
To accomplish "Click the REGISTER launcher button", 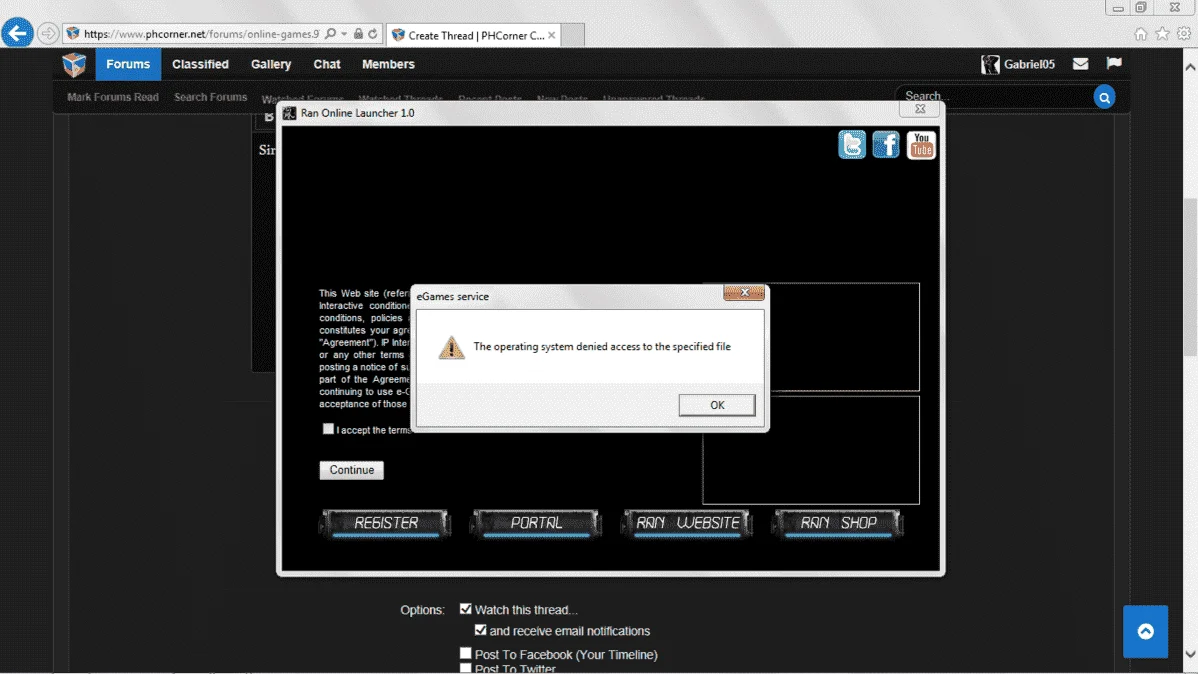I will (386, 523).
